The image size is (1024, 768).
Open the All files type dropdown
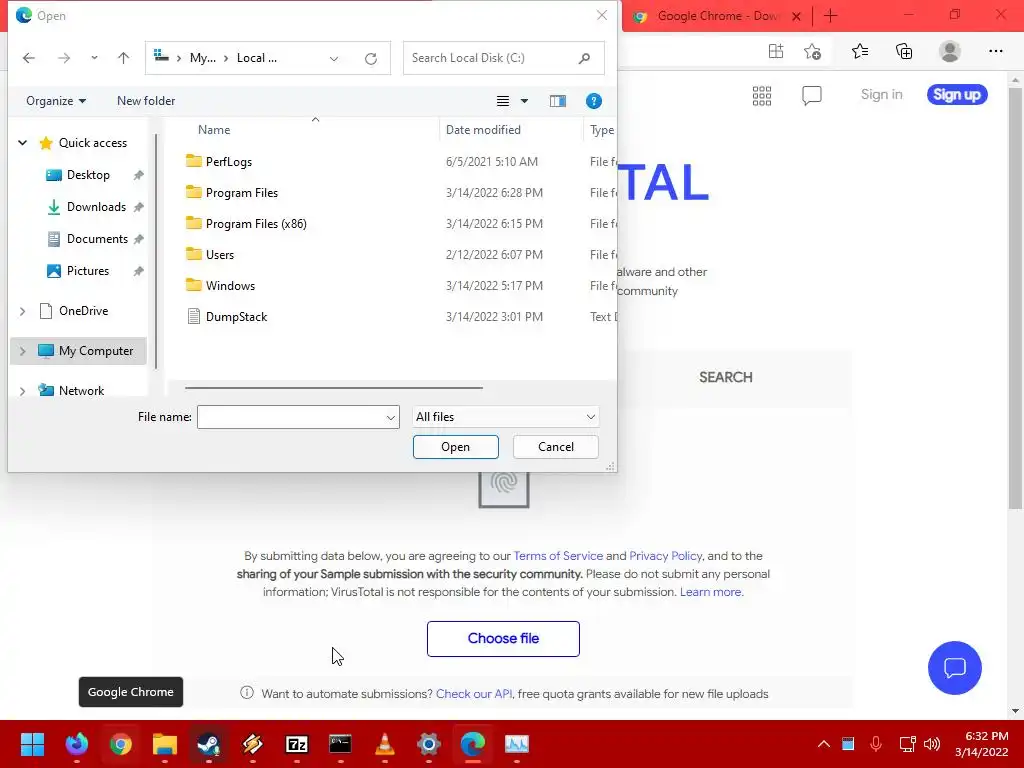[505, 417]
